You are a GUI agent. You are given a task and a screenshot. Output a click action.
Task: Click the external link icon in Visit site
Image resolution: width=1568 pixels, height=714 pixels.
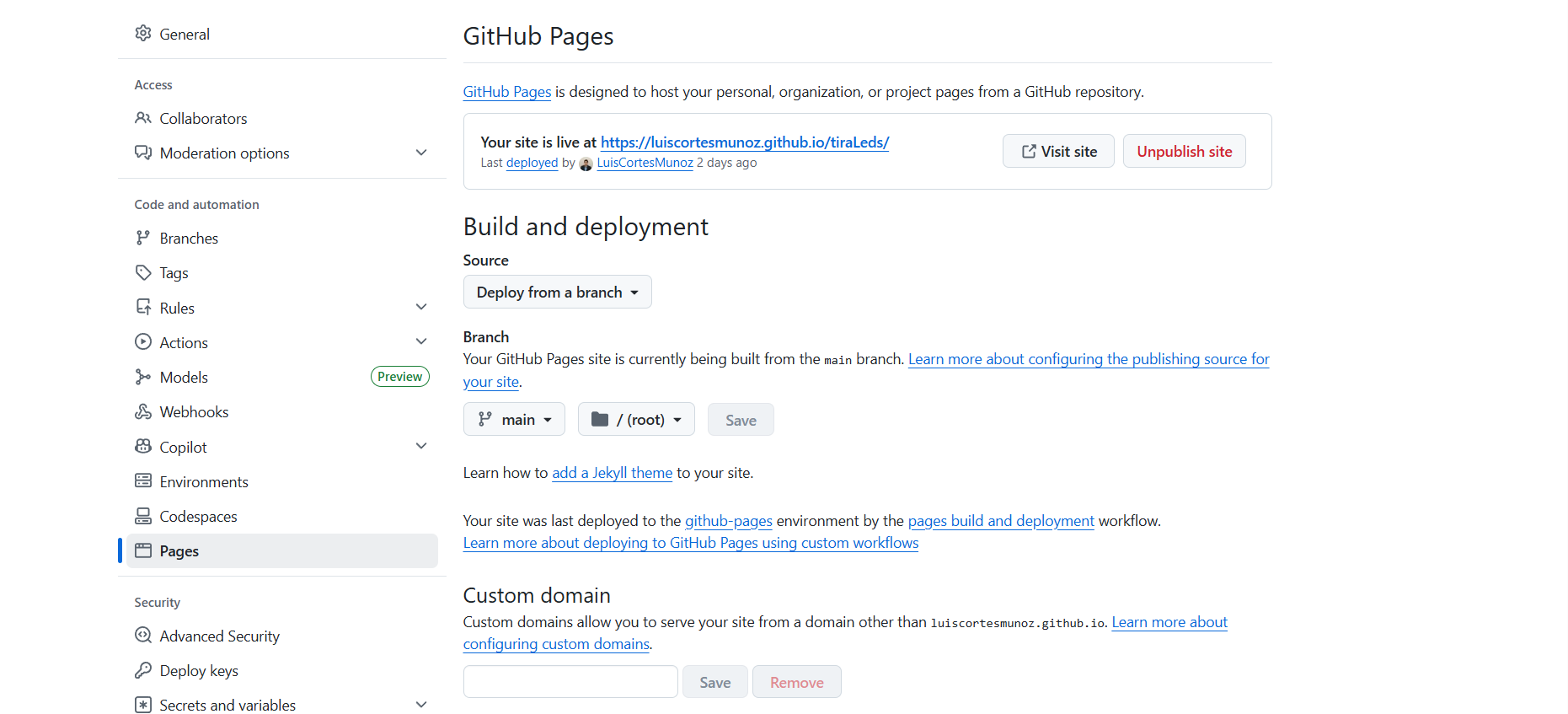1029,152
